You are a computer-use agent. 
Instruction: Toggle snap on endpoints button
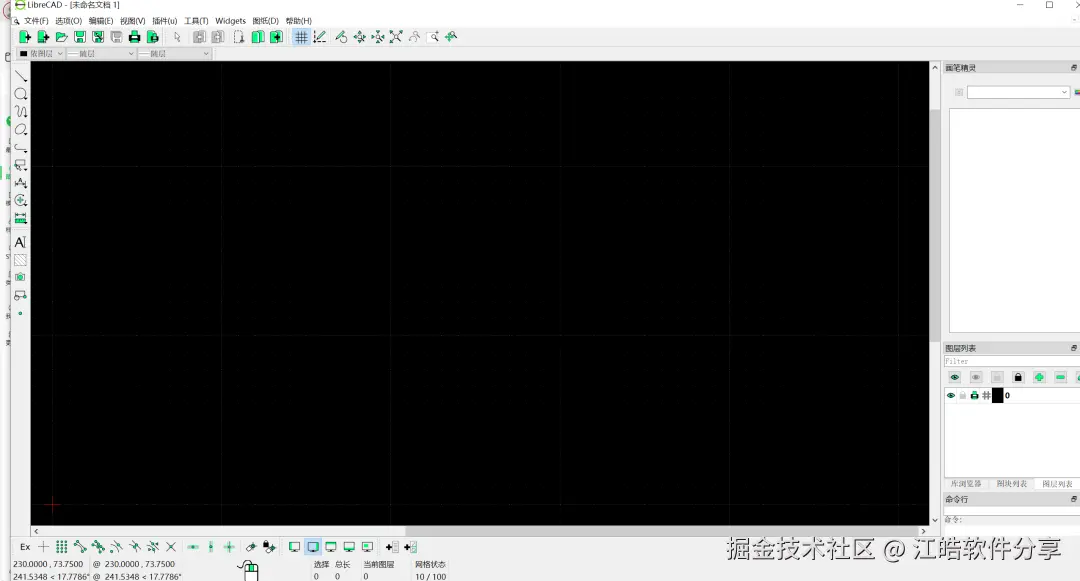tap(80, 547)
